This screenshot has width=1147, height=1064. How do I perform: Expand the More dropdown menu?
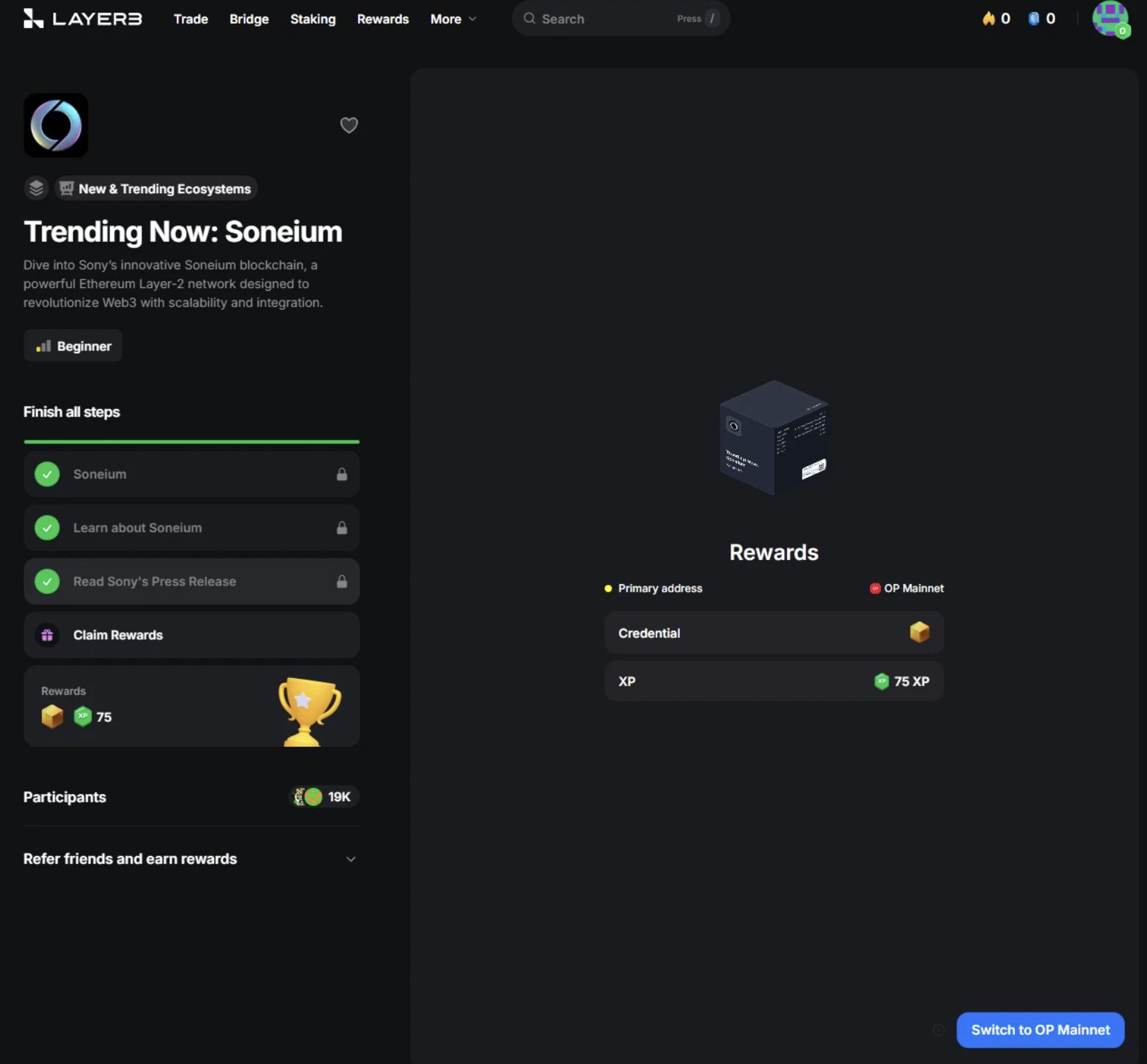pos(453,19)
